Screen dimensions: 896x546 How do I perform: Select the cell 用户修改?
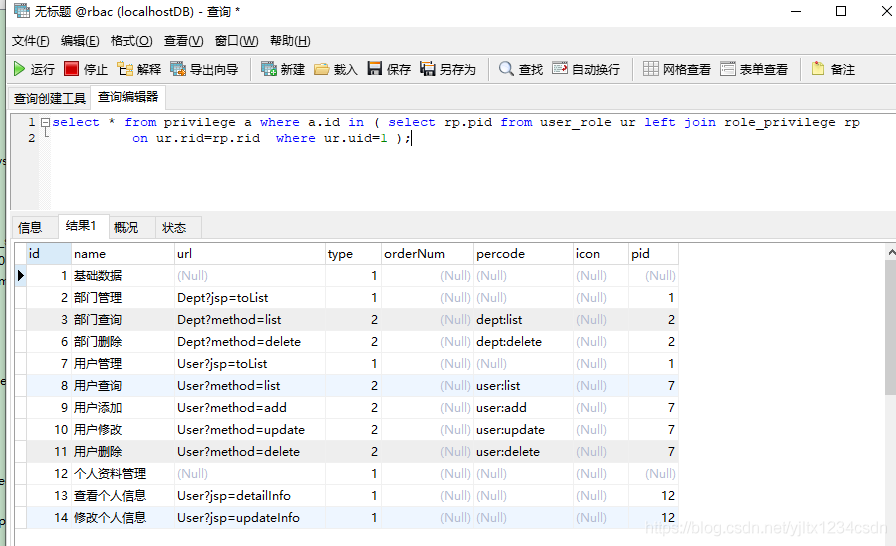pyautogui.click(x=123, y=429)
